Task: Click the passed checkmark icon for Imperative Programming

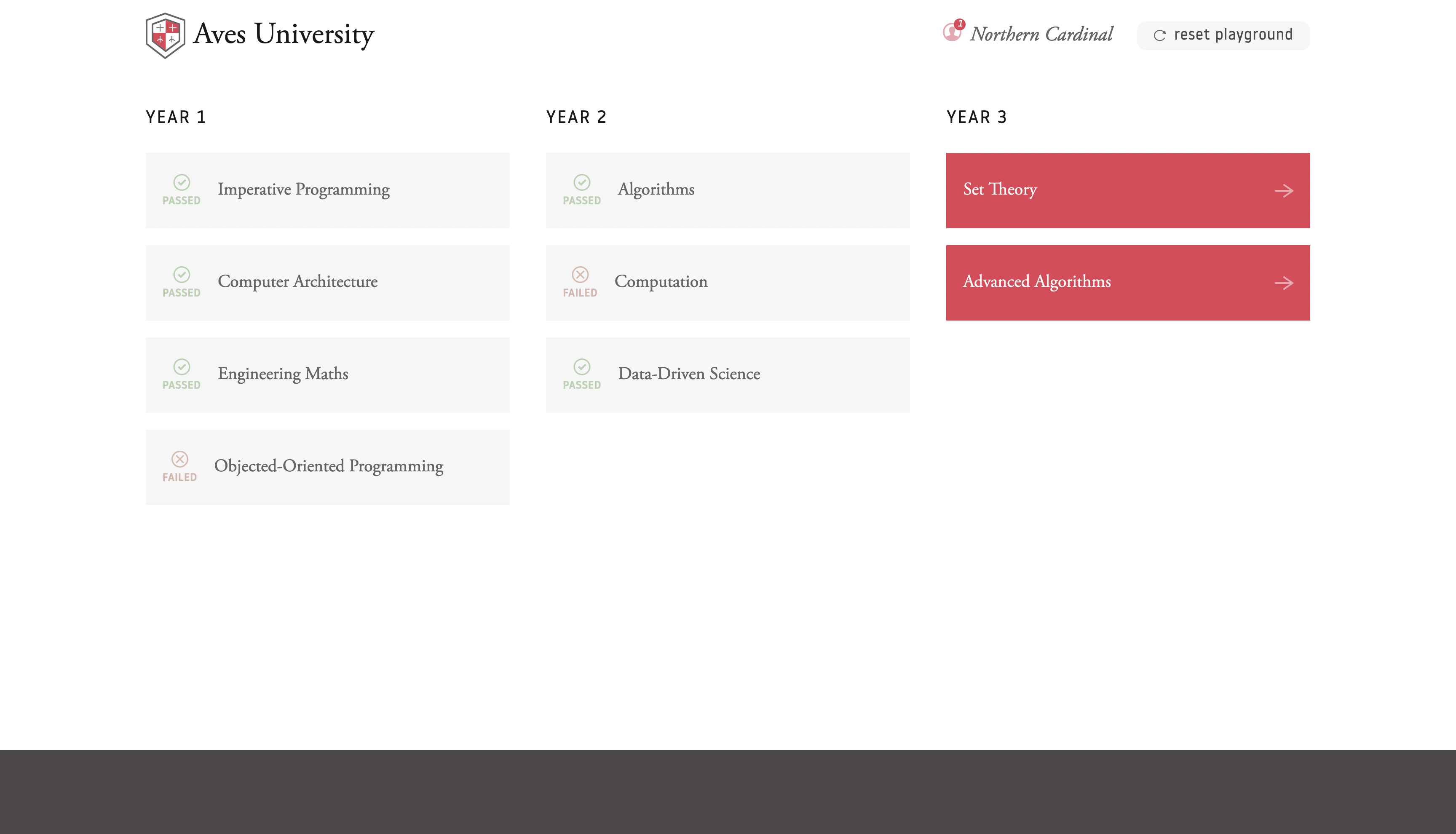Action: [182, 182]
